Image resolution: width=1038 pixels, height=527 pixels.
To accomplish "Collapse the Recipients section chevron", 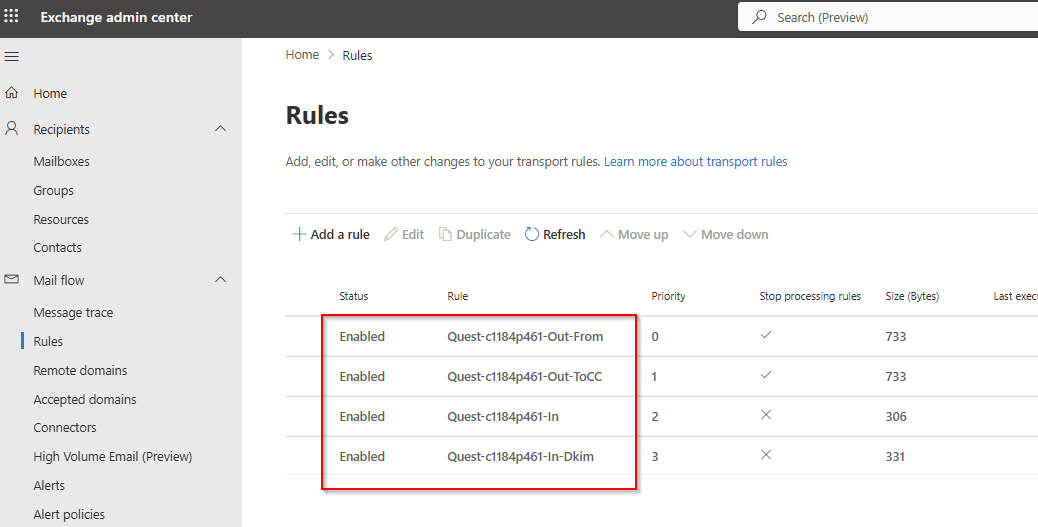I will coord(220,128).
